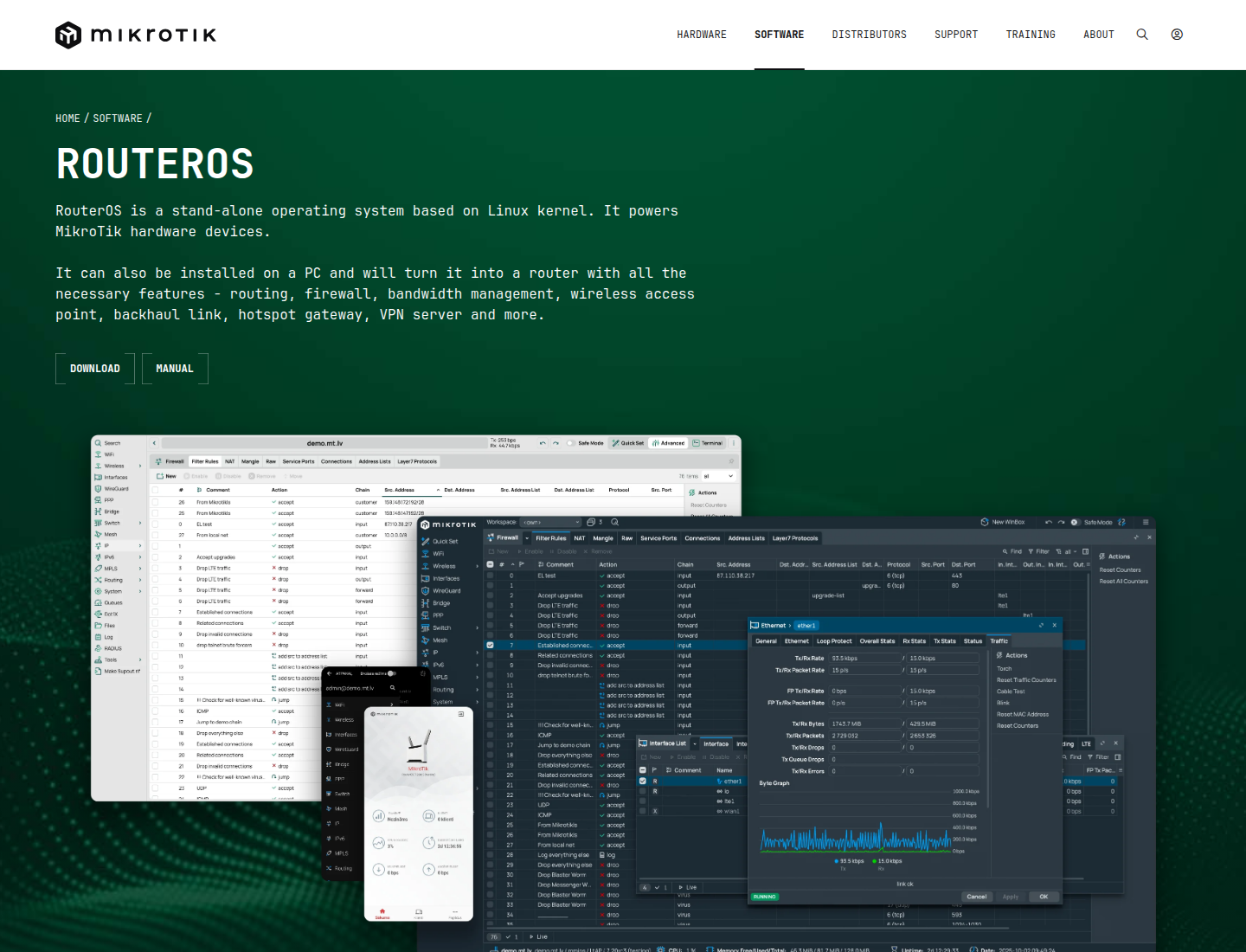Open Bridge in the dark WinBox sidebar

(x=436, y=603)
